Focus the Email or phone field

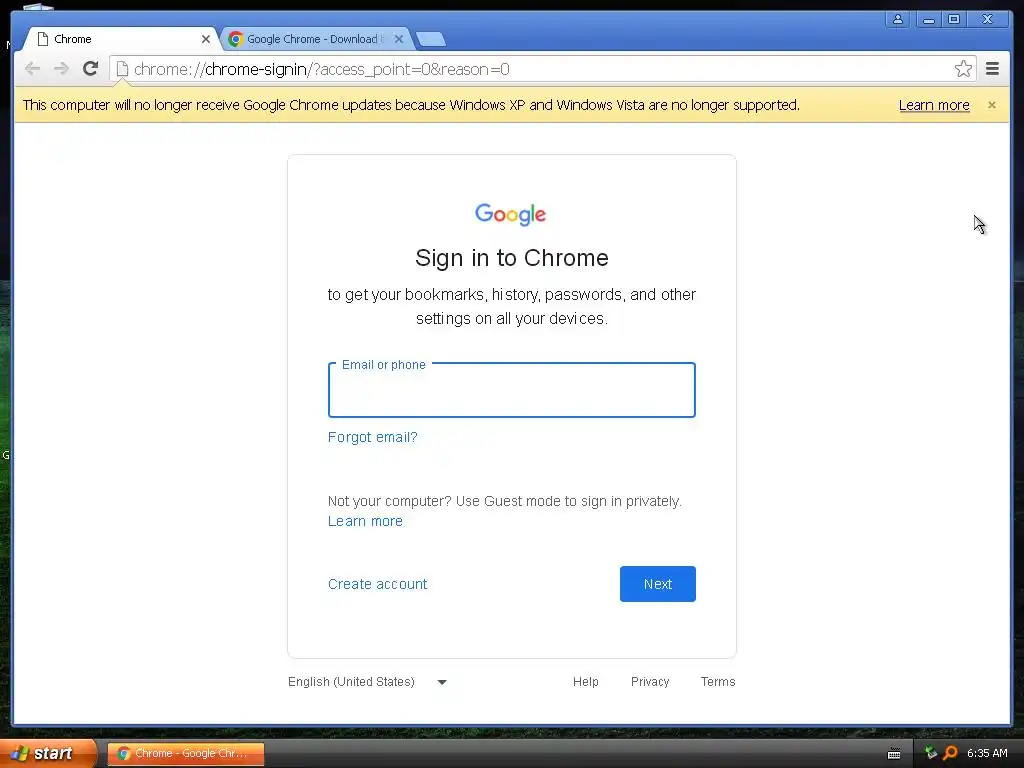[x=512, y=390]
